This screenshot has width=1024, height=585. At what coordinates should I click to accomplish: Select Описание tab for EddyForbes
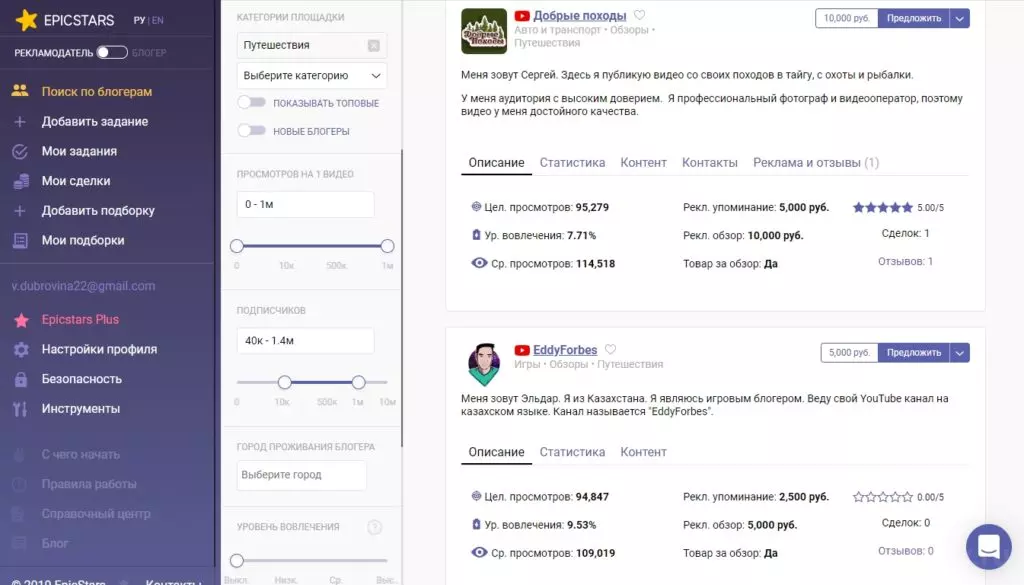pyautogui.click(x=496, y=452)
